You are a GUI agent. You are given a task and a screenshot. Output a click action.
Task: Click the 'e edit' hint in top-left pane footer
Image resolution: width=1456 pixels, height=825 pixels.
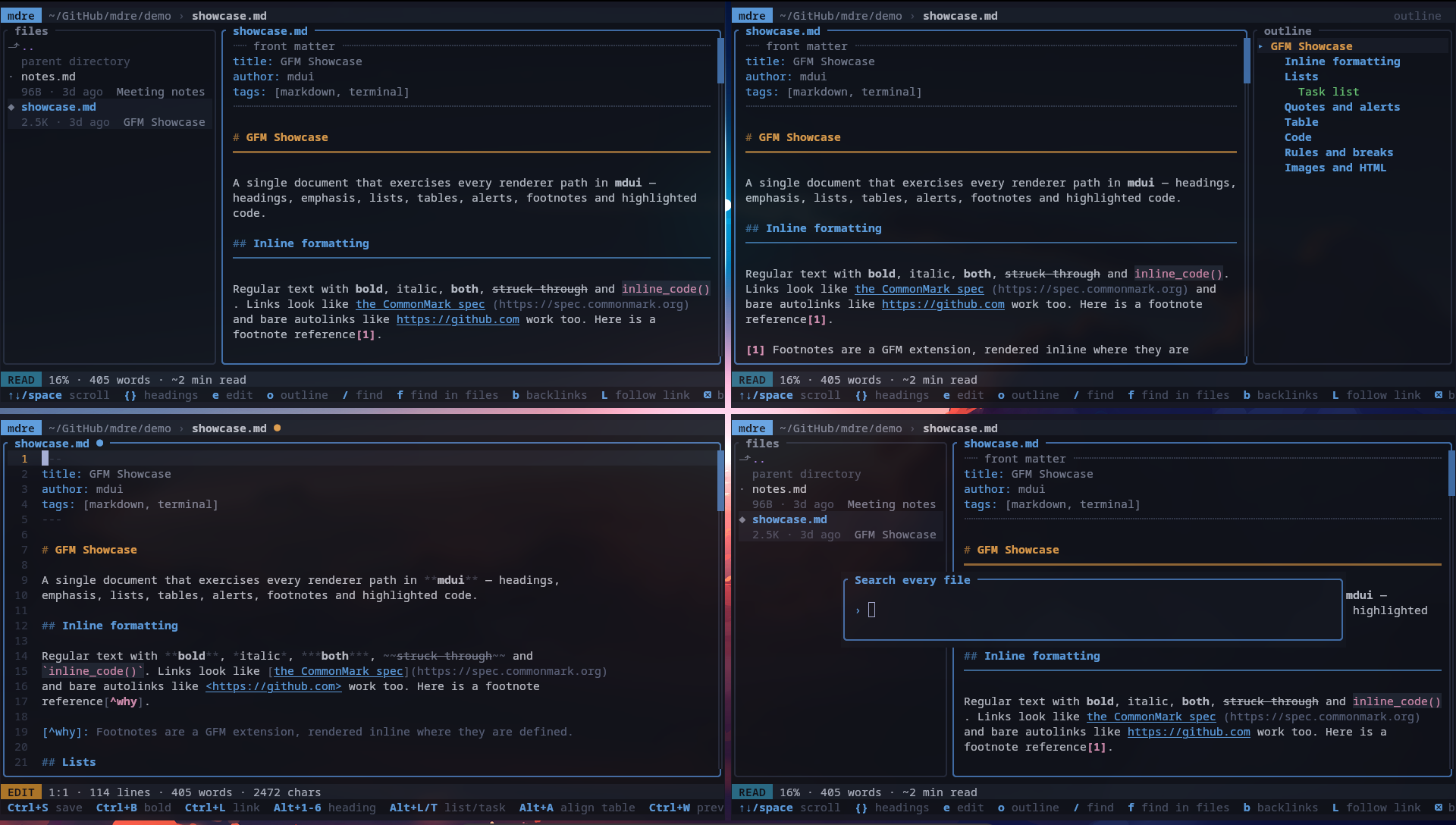232,395
